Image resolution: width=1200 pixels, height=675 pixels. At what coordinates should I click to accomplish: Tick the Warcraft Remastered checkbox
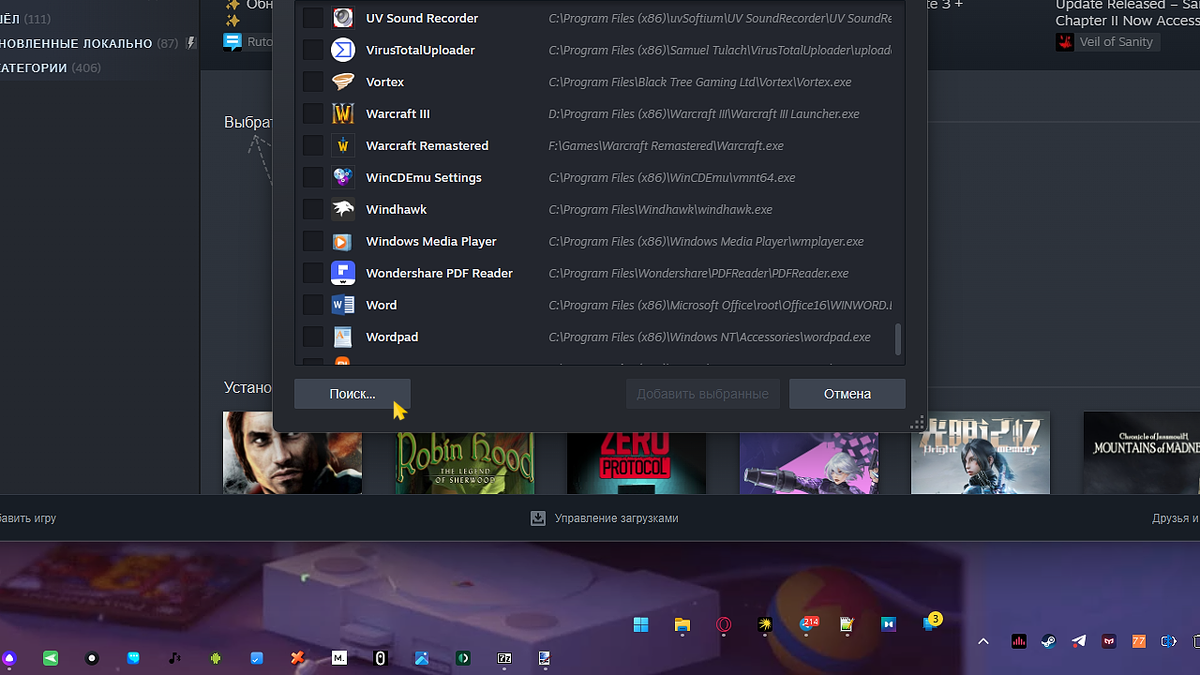point(313,146)
